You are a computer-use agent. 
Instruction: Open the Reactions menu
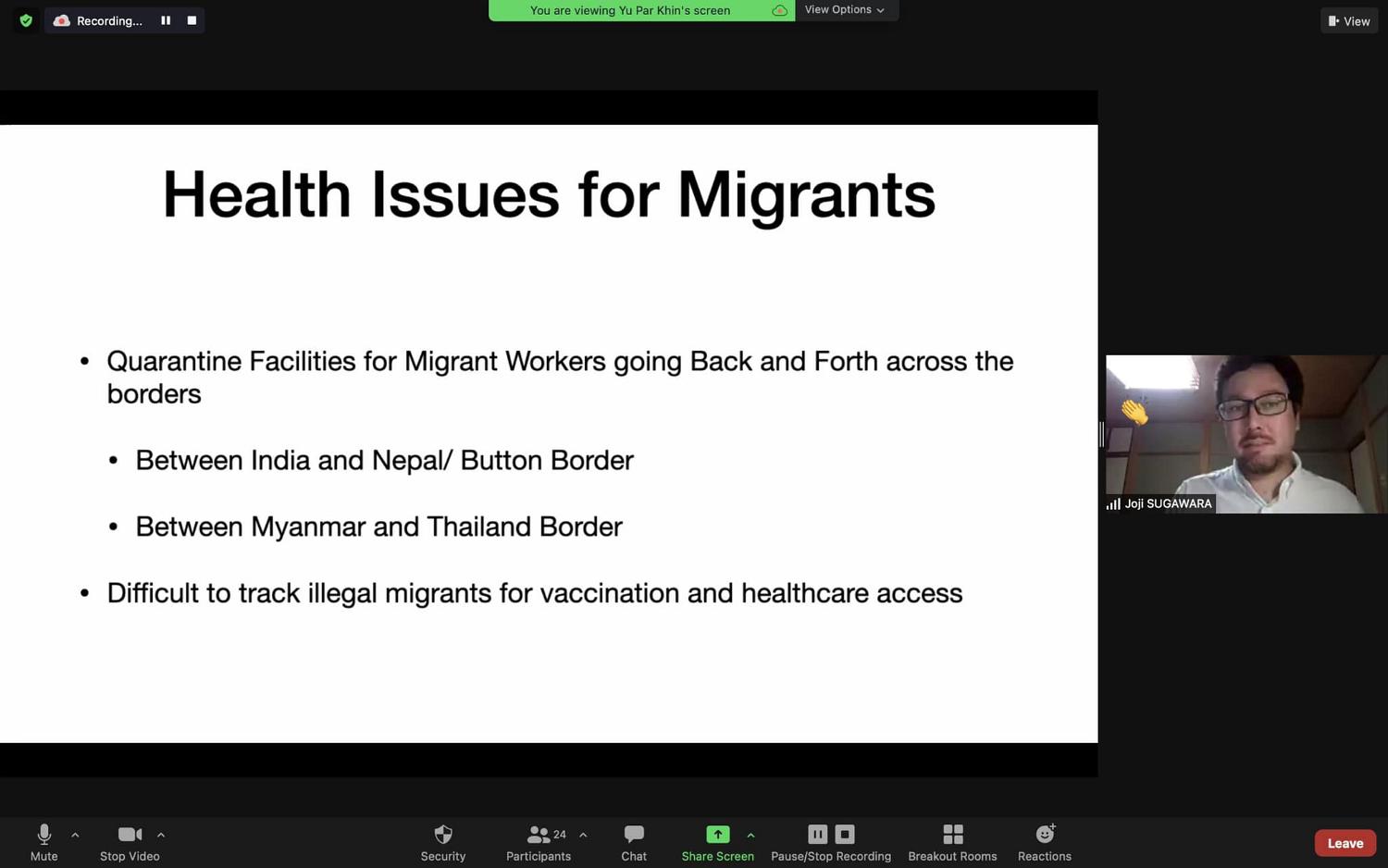(1045, 842)
